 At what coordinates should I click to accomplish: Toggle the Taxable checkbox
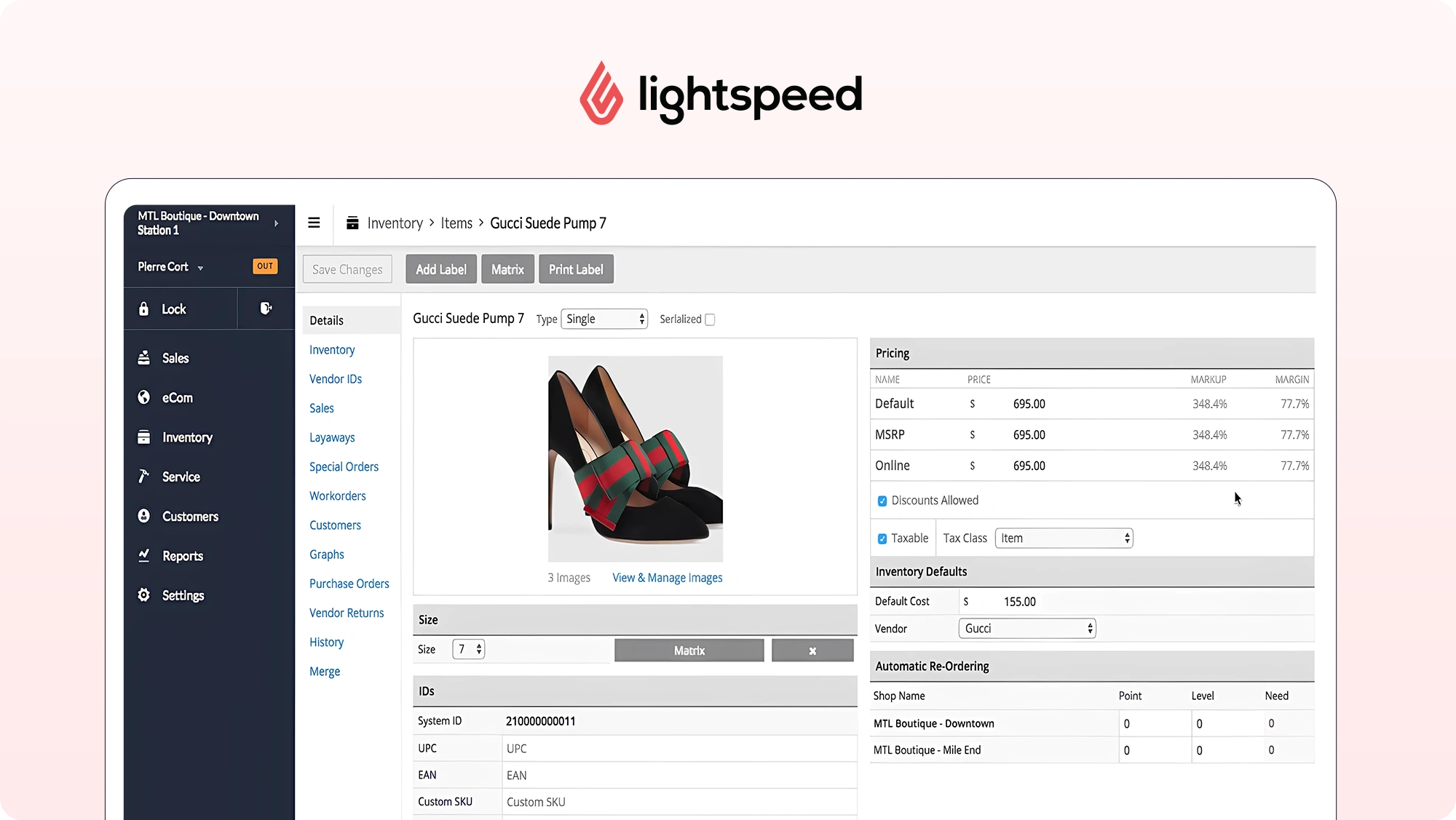coord(881,538)
